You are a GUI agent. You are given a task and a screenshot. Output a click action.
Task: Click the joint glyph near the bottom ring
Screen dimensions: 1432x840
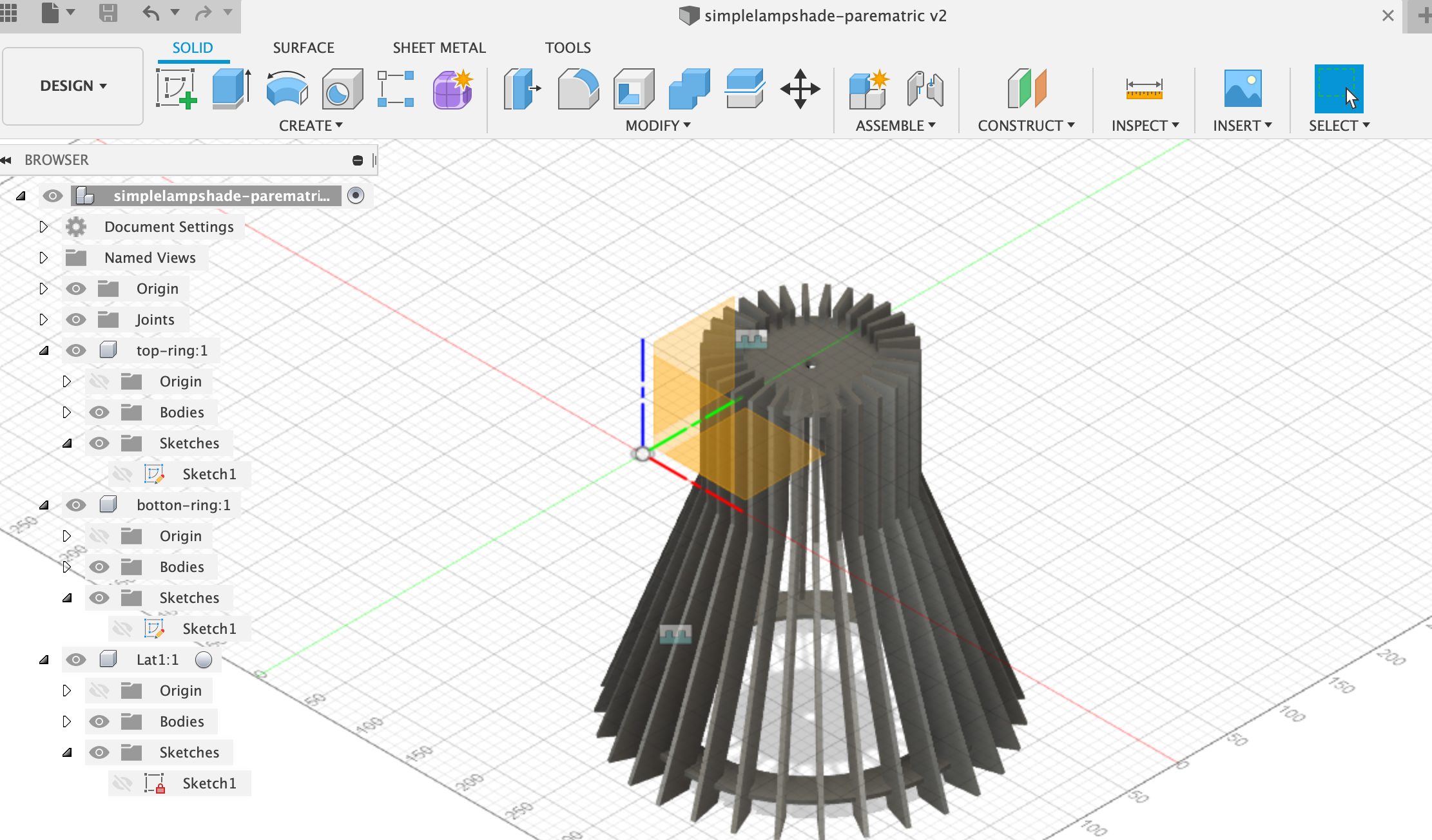coord(675,634)
